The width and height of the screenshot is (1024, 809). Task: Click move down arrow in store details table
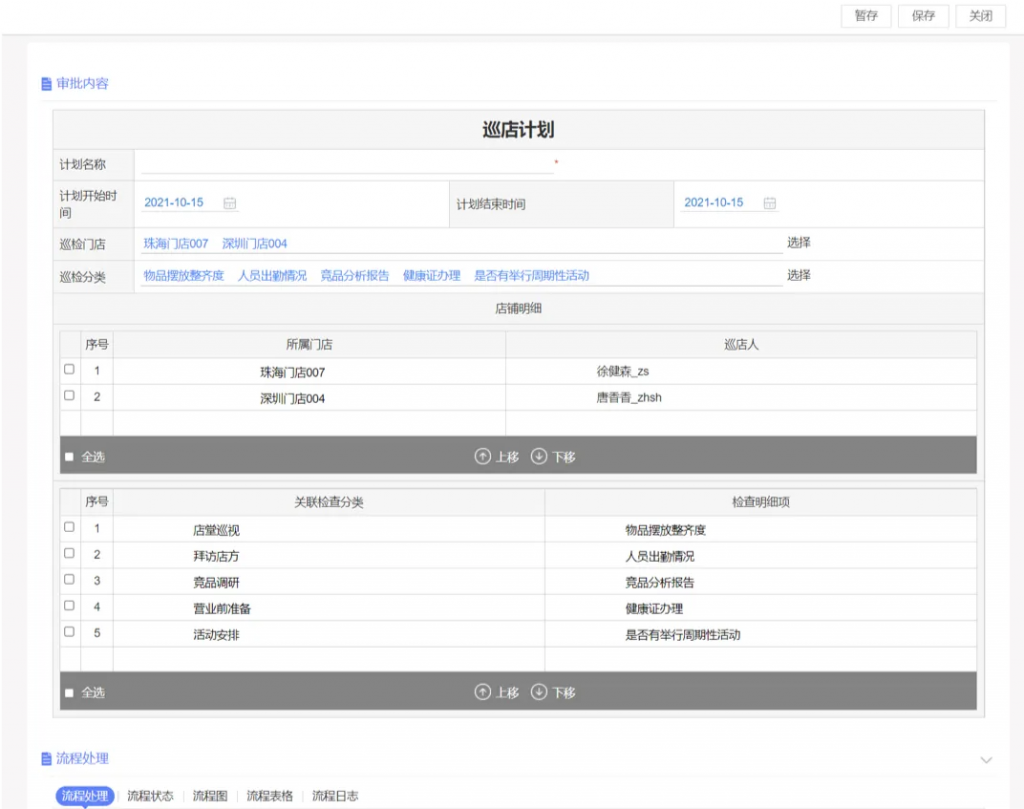[539, 456]
